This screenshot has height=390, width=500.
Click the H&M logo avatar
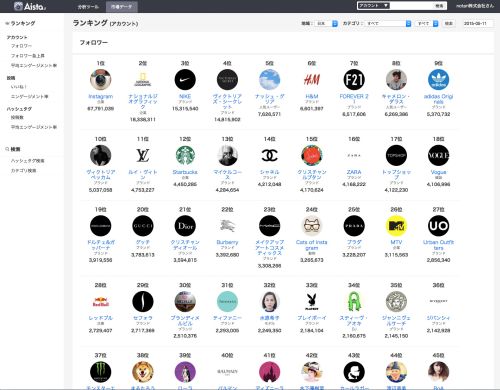(312, 80)
